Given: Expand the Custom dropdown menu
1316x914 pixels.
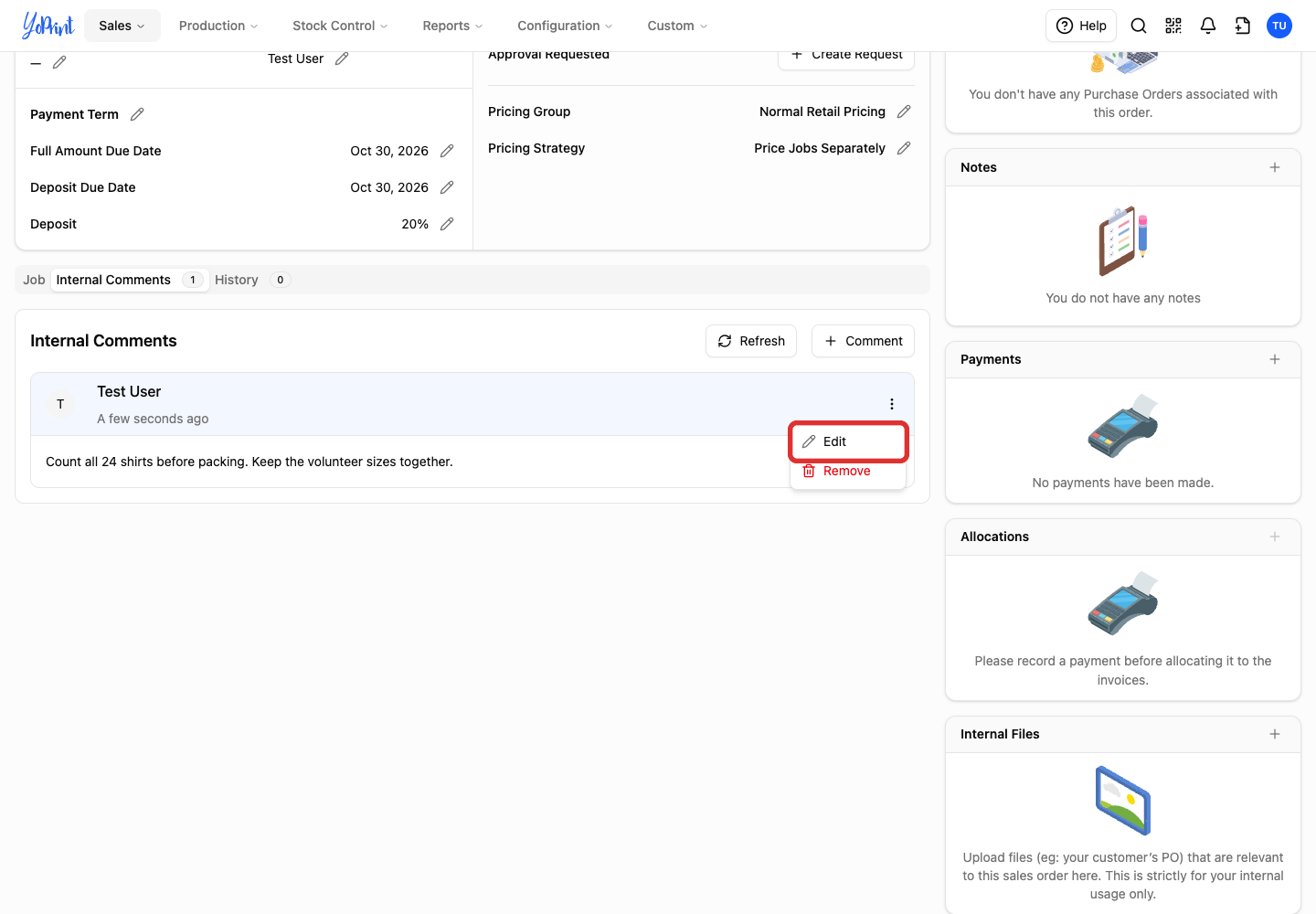Looking at the screenshot, I should (677, 26).
